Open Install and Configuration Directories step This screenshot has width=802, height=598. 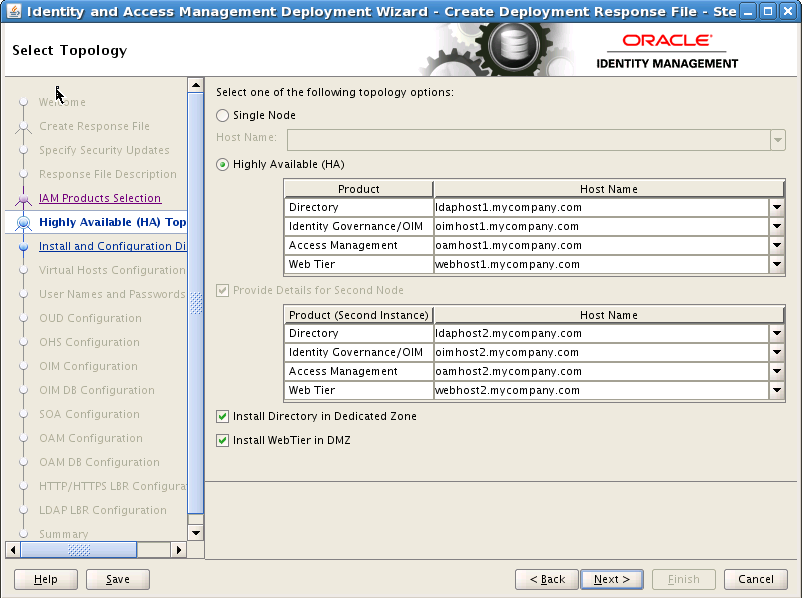tap(113, 247)
